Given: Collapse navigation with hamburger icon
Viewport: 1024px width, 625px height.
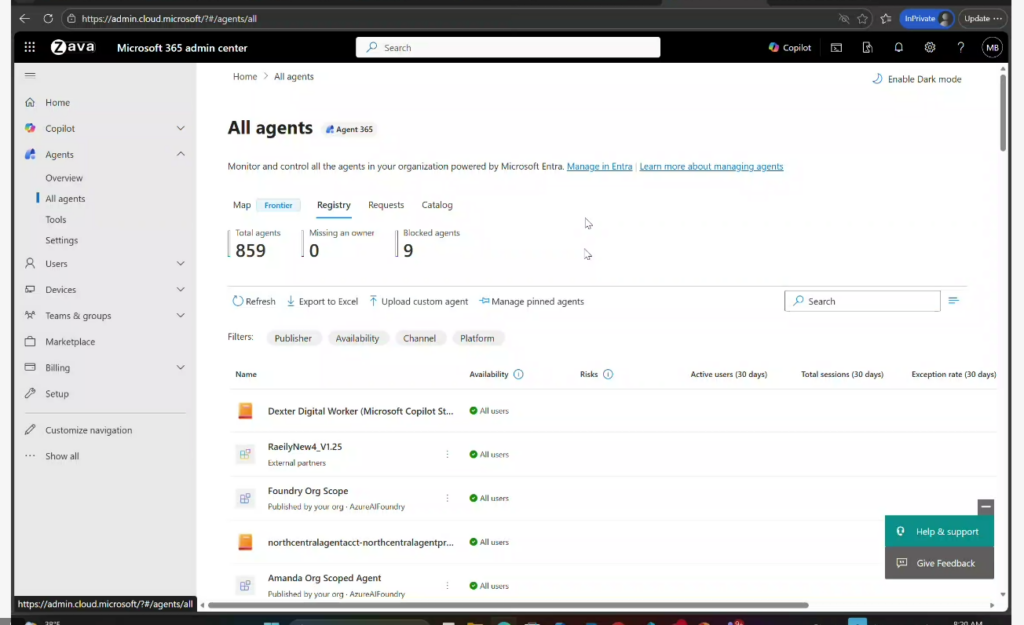Looking at the screenshot, I should (x=30, y=76).
